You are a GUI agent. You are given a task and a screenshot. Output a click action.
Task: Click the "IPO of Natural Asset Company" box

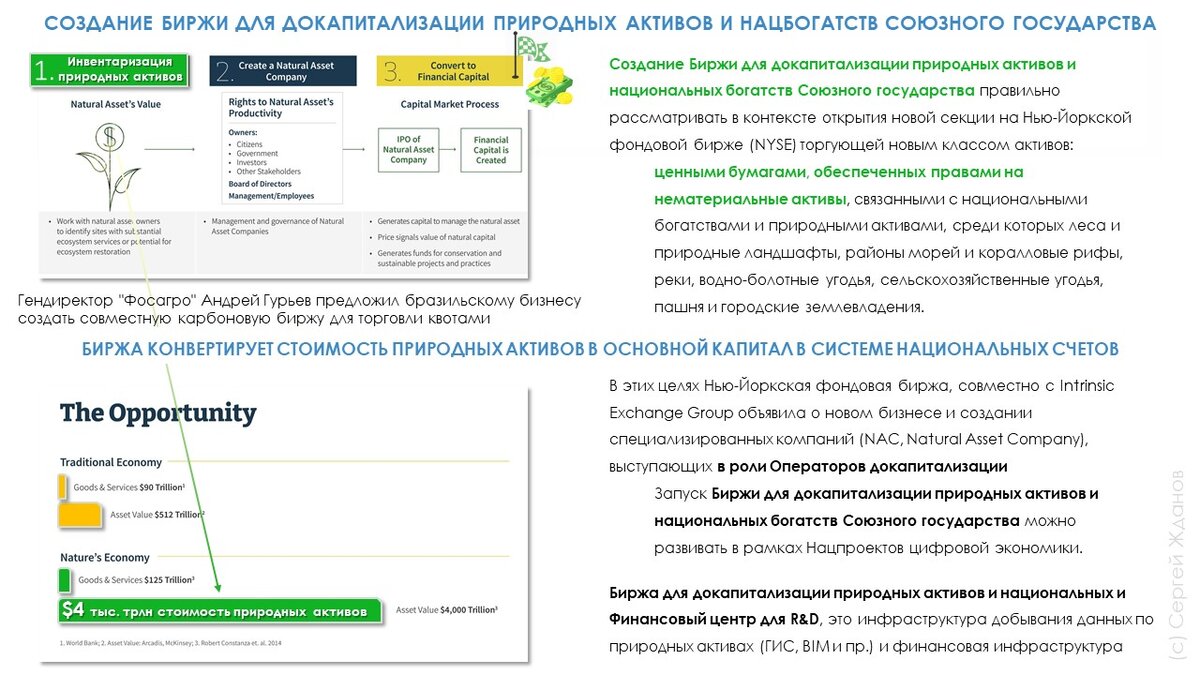[x=408, y=149]
